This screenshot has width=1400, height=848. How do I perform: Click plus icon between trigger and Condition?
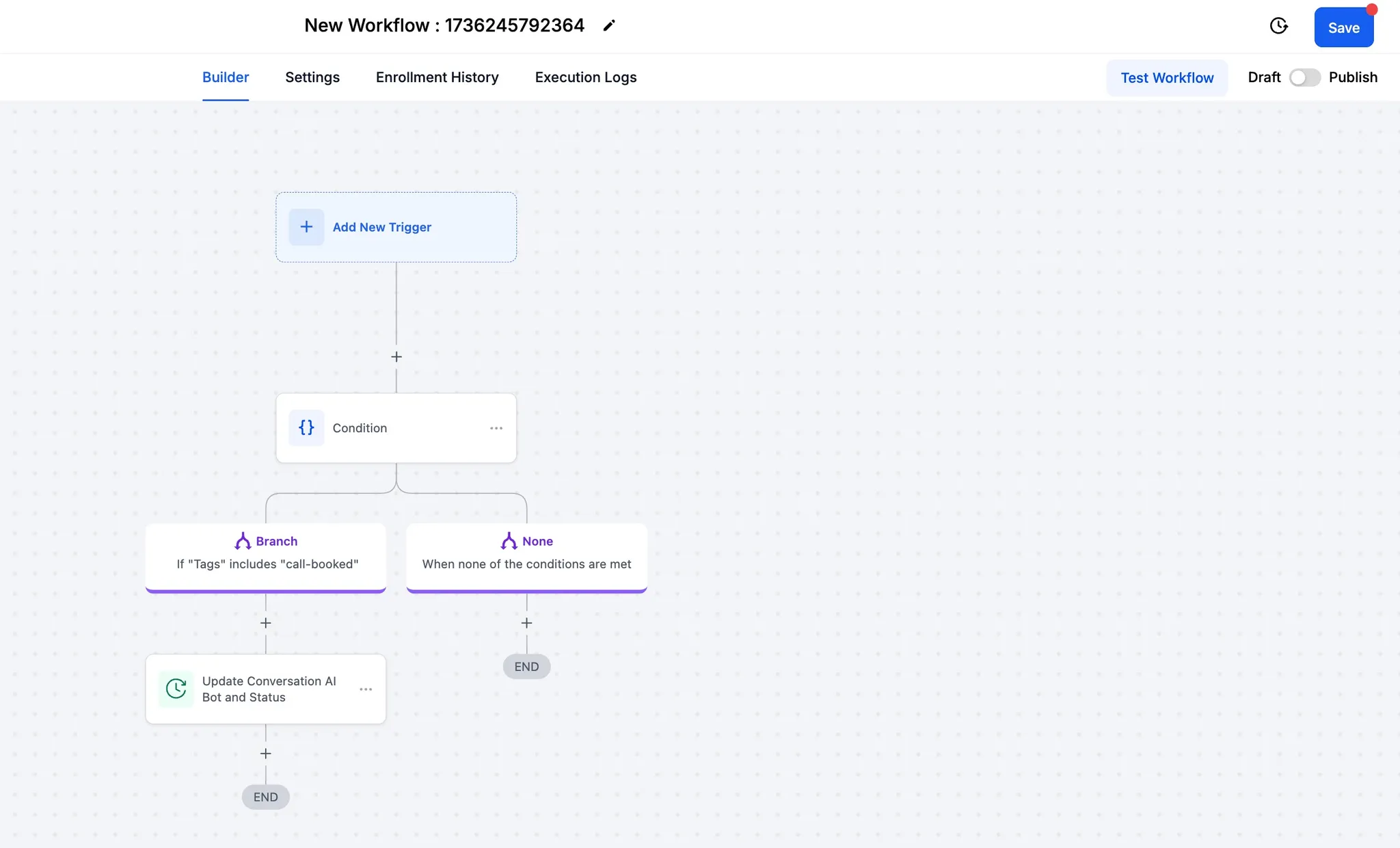396,357
